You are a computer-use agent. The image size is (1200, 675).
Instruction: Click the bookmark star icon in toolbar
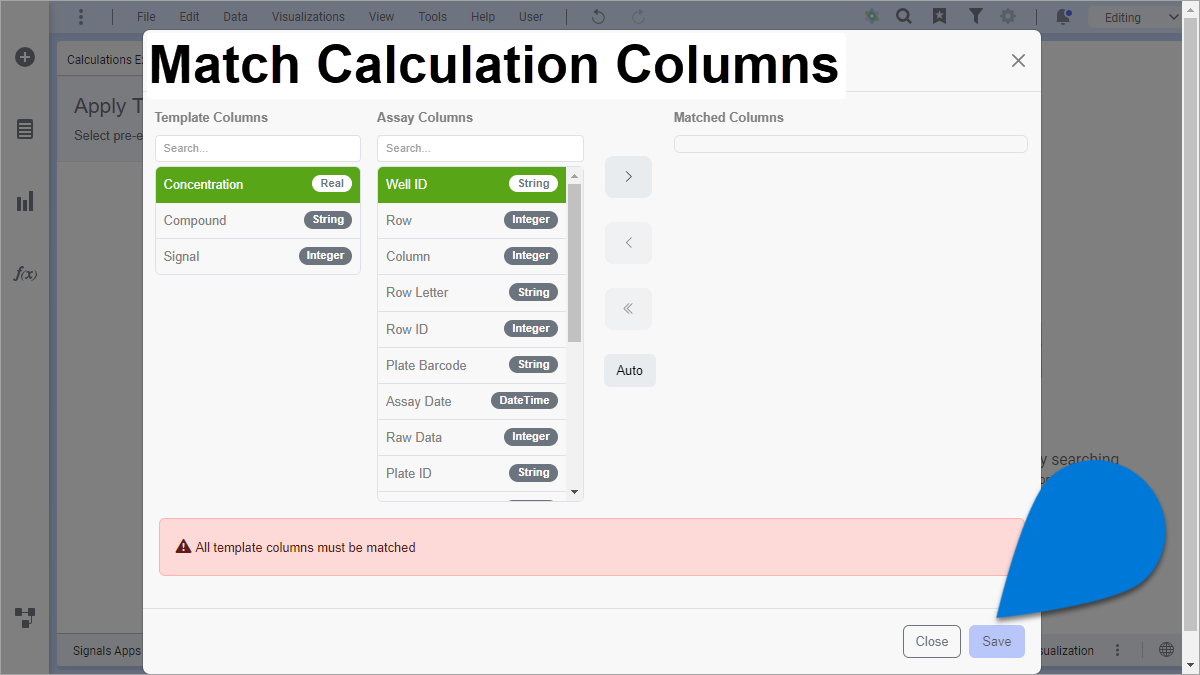(x=939, y=17)
